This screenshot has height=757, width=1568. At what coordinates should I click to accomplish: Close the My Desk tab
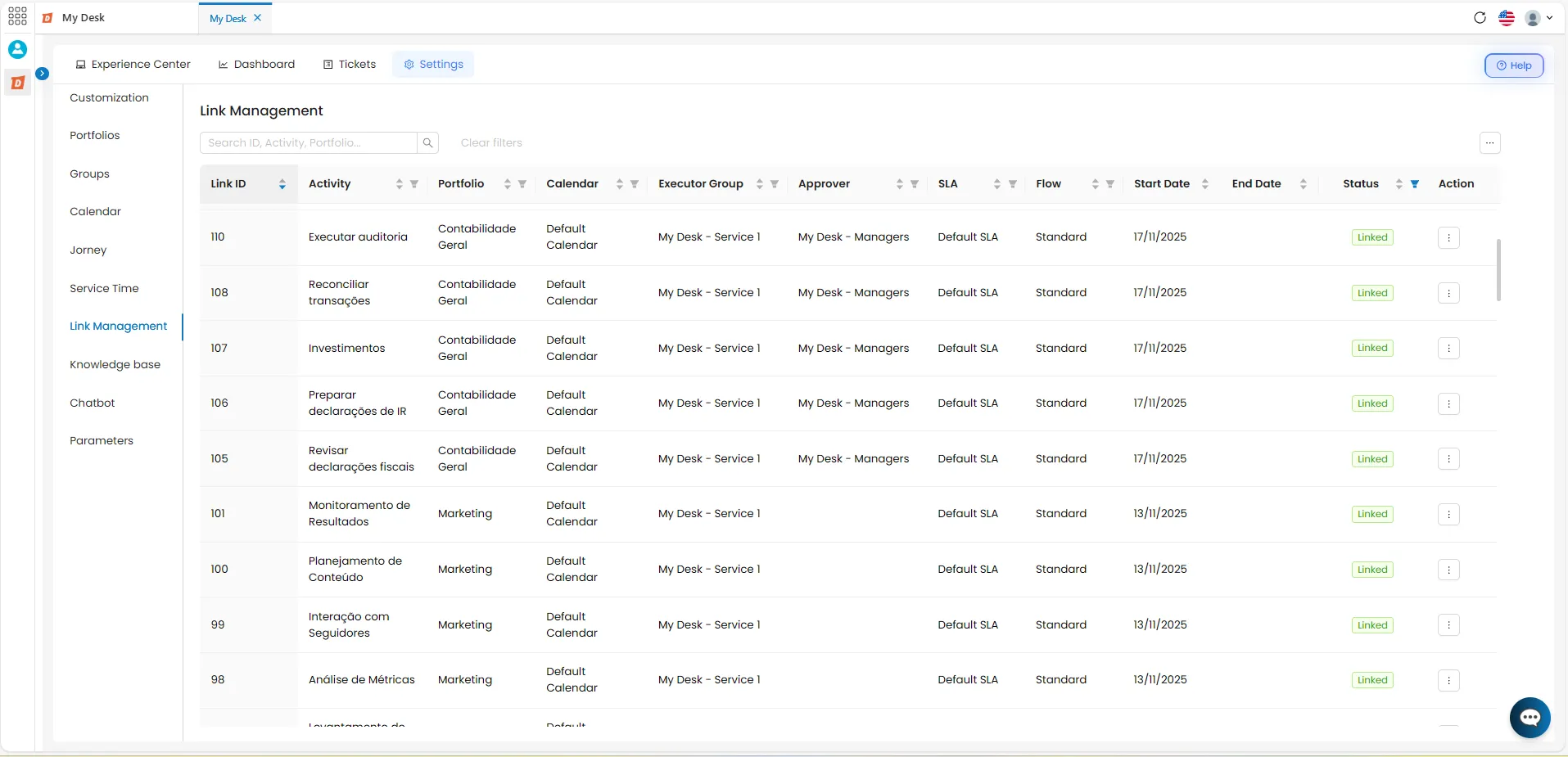pyautogui.click(x=258, y=18)
